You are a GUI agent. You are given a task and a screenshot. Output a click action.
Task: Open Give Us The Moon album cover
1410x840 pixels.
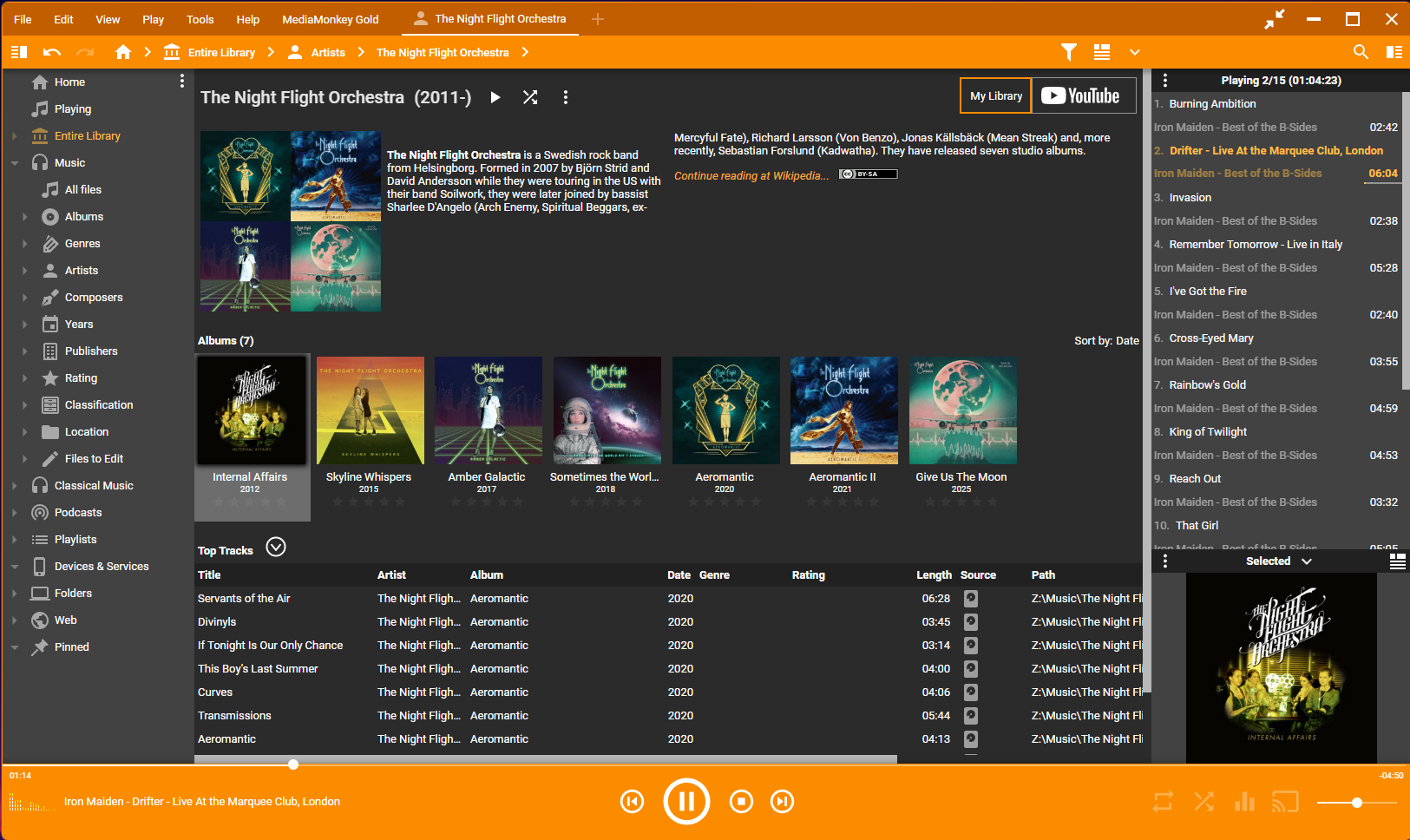(x=962, y=410)
